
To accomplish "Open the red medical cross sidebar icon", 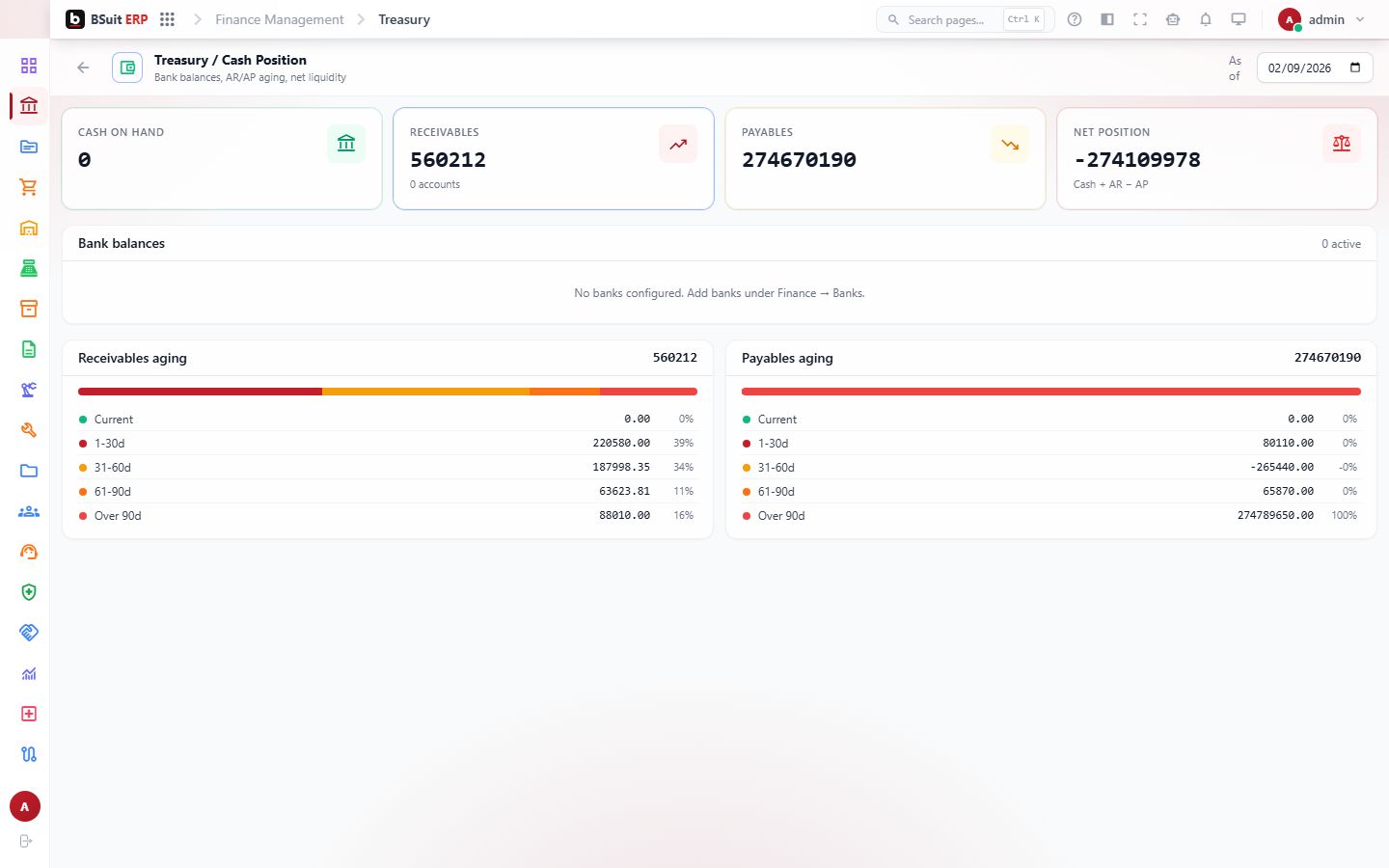I will coord(29,714).
